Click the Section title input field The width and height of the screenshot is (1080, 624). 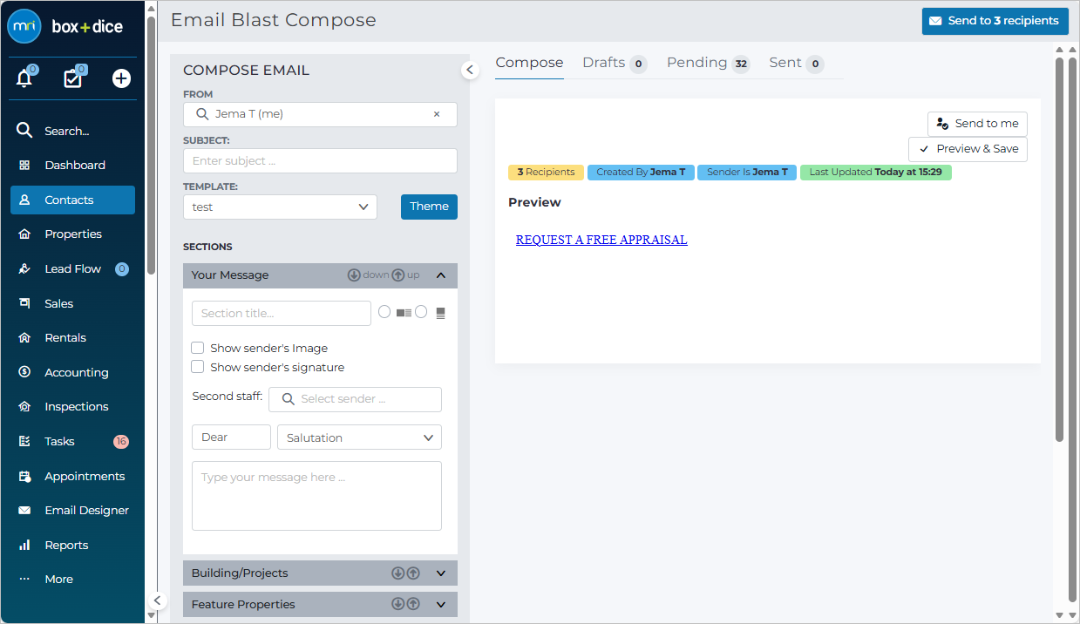(281, 313)
